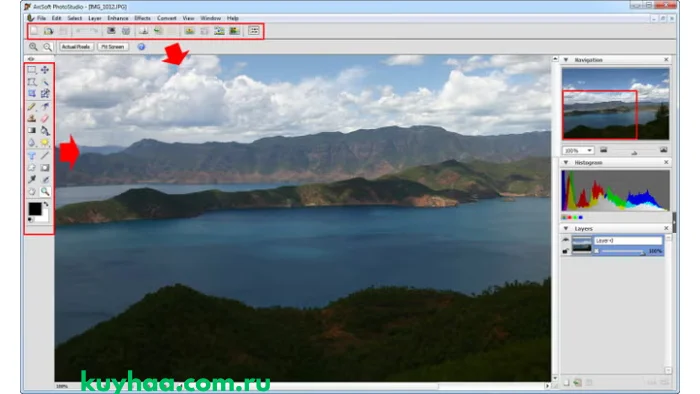
Task: Click the Actual Pixels button
Action: (x=76, y=47)
